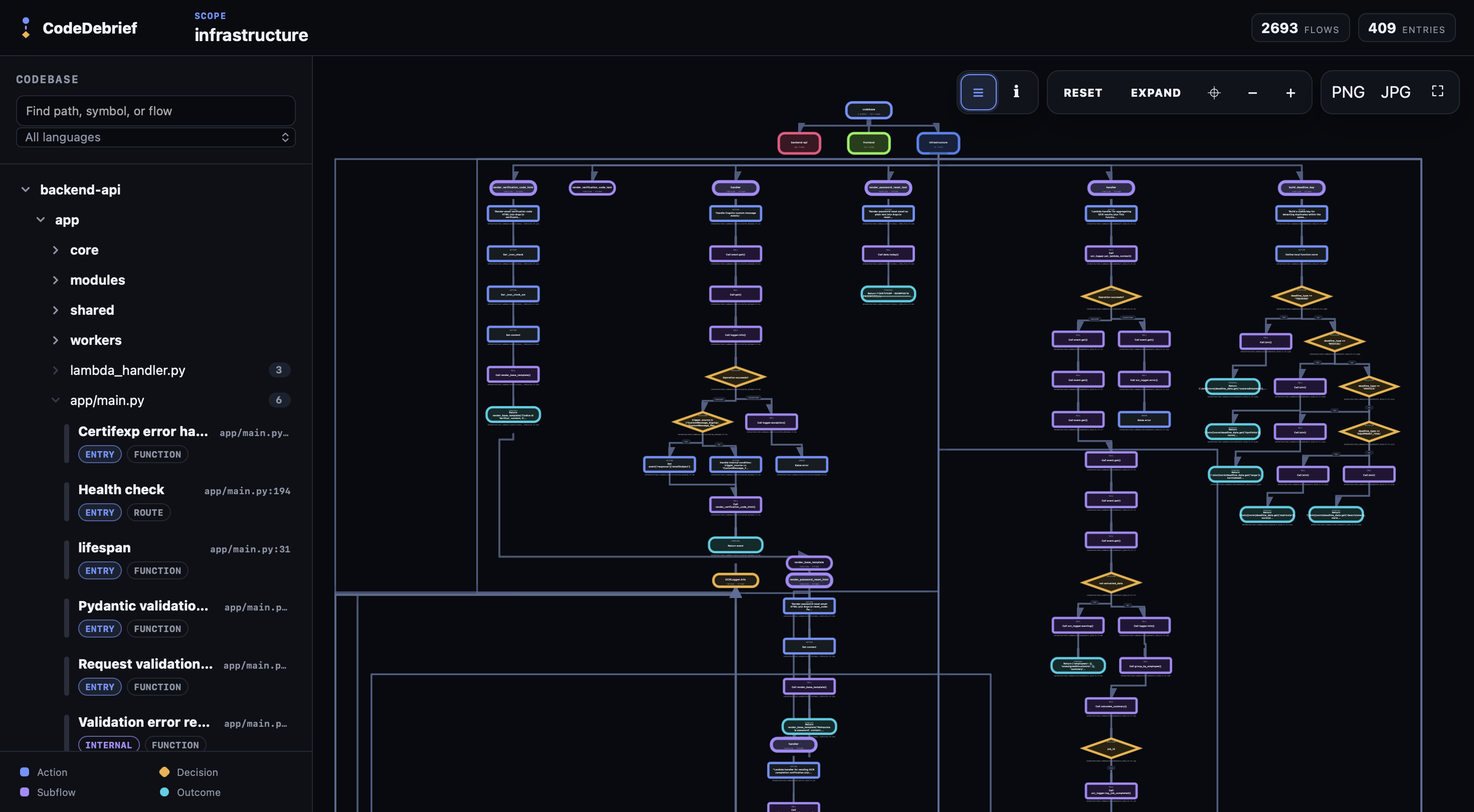1474x812 pixels.
Task: Zoom out with the minus icon
Action: coord(1252,93)
